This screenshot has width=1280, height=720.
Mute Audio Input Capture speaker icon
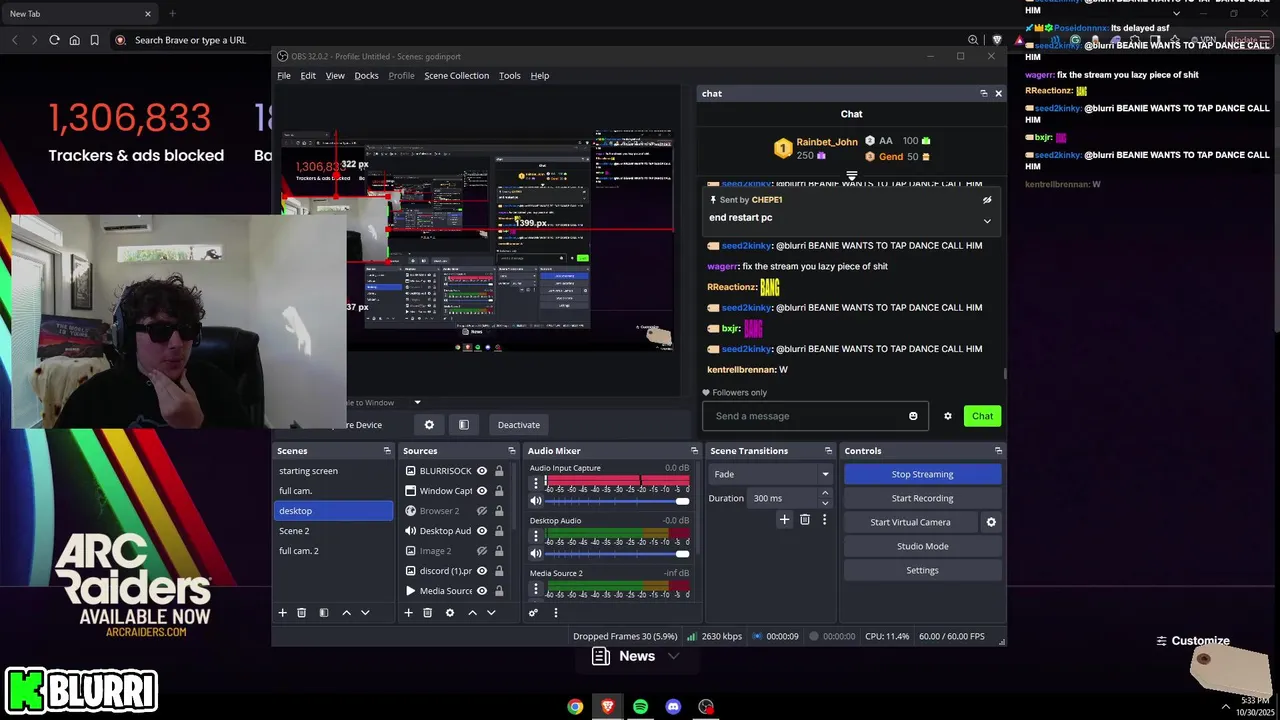point(536,501)
